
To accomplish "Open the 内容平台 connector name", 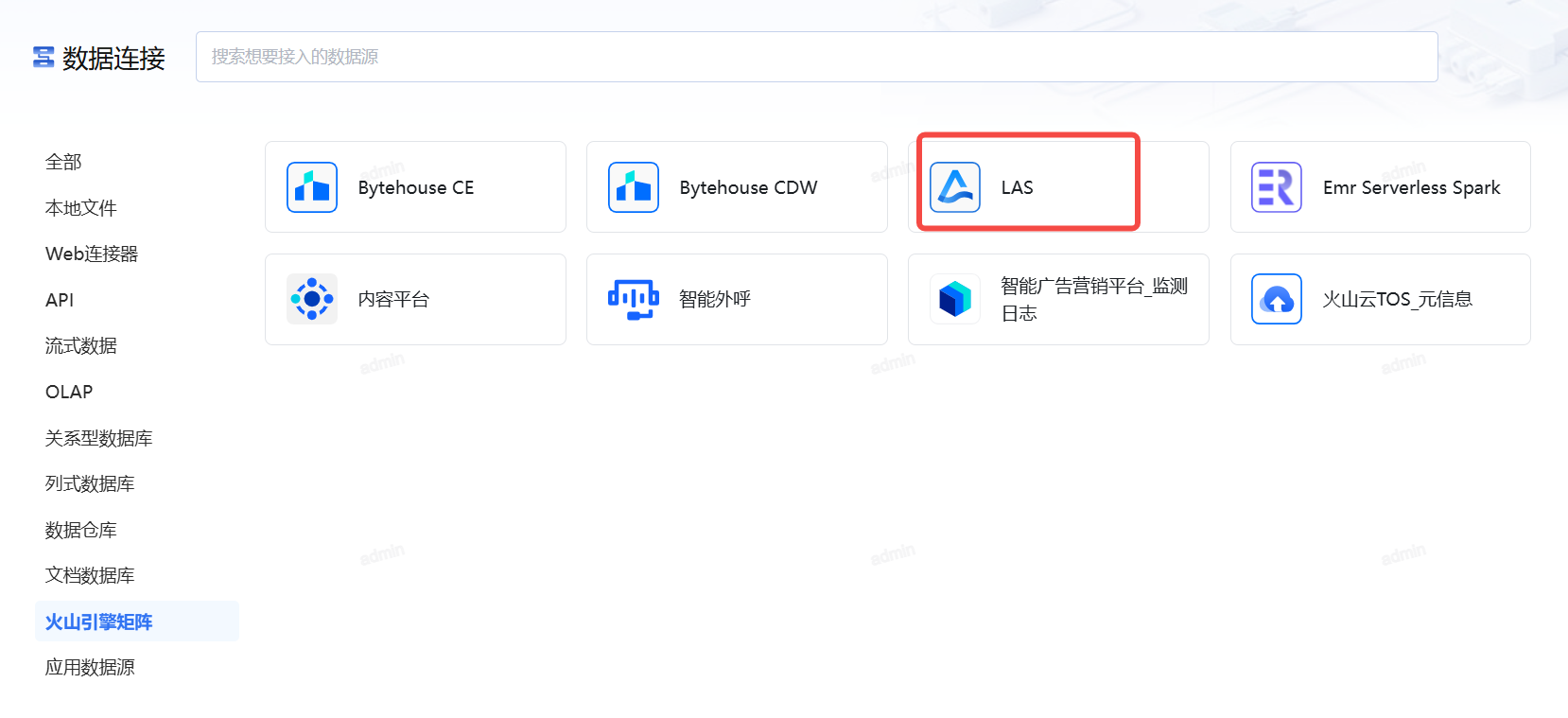I will pos(393,299).
